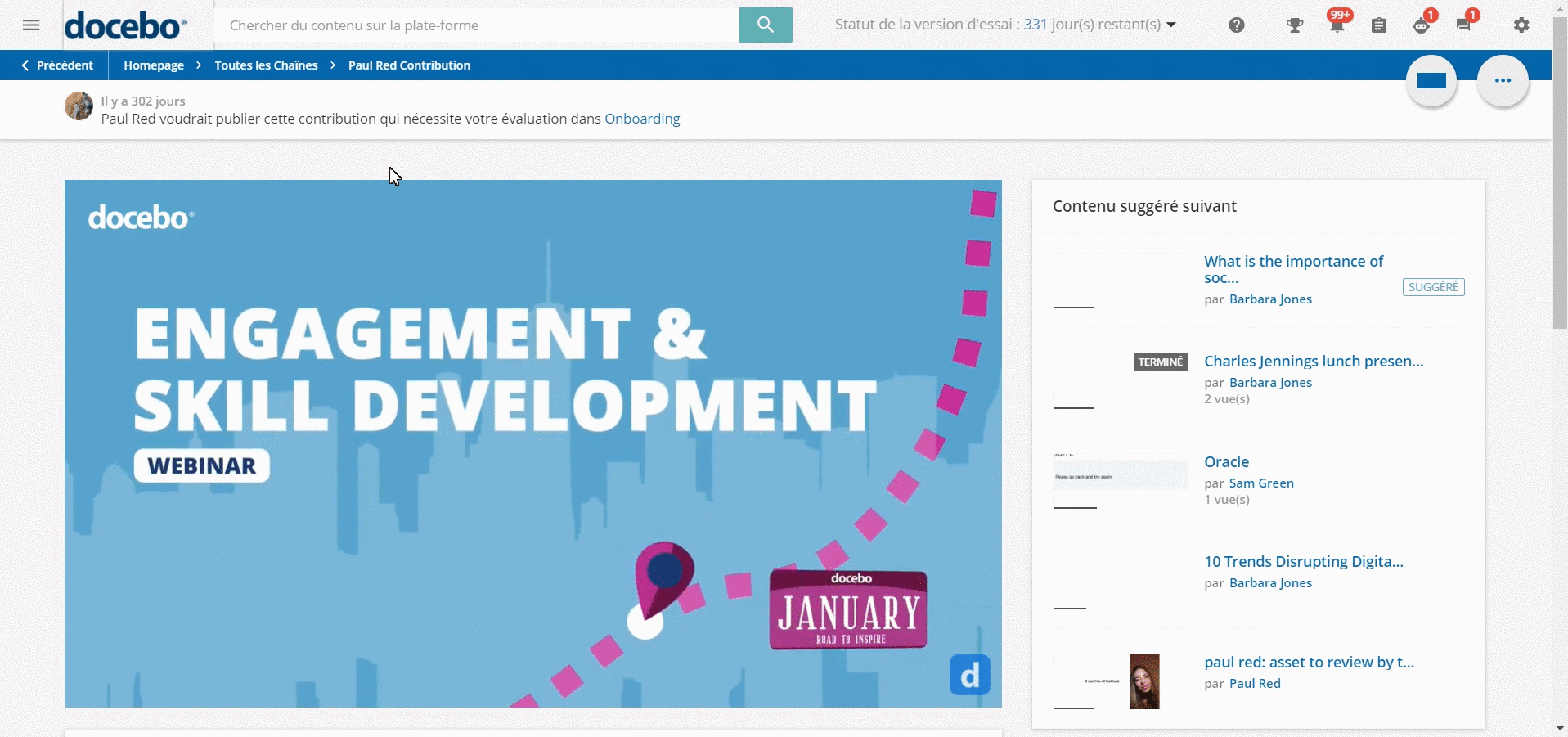Open the settings gear icon

pos(1521,25)
